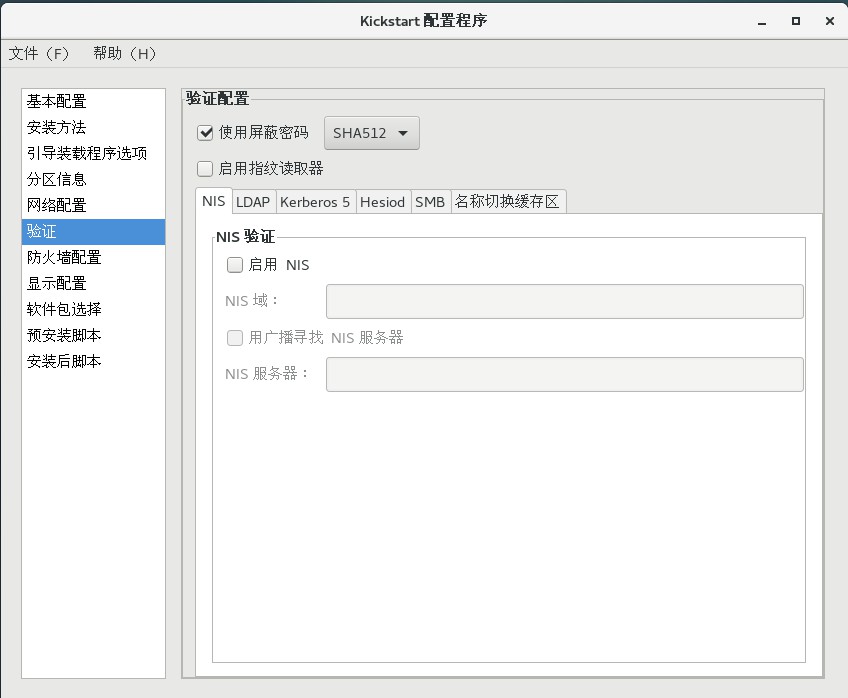Select 软件包选择 in the sidebar
Viewport: 848px width, 698px height.
pos(93,309)
